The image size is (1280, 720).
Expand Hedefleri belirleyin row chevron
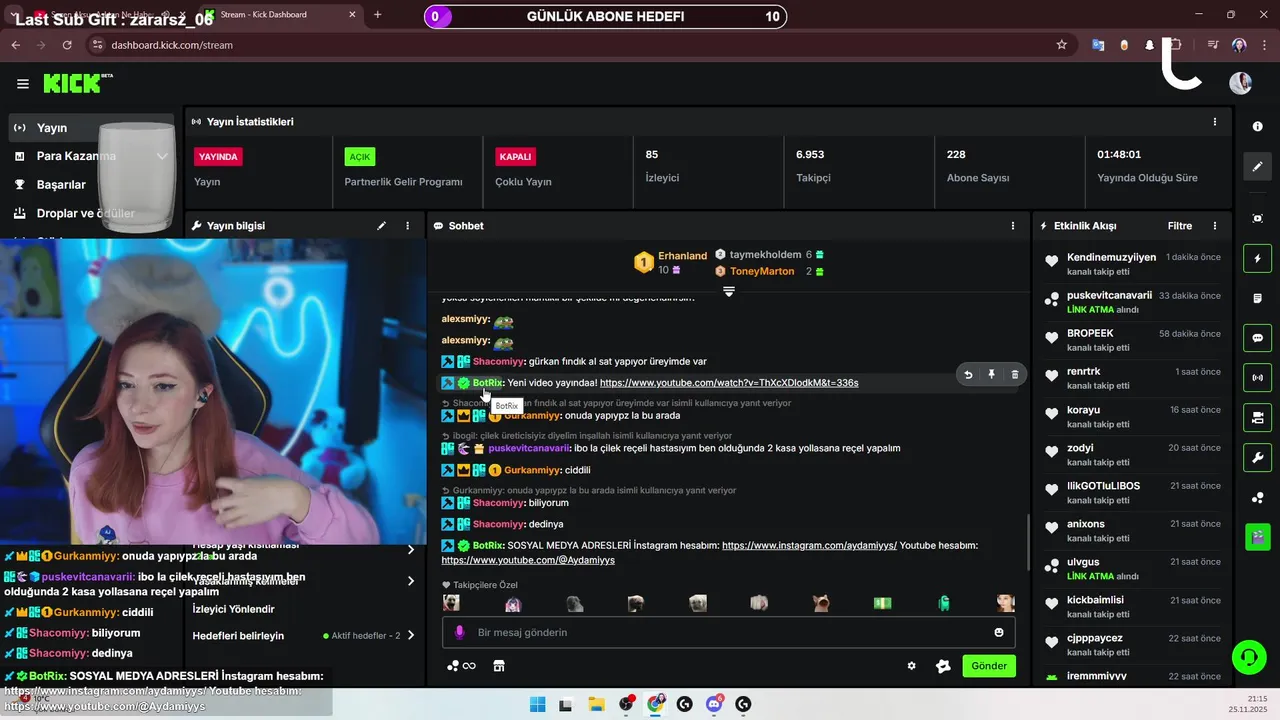tap(411, 635)
